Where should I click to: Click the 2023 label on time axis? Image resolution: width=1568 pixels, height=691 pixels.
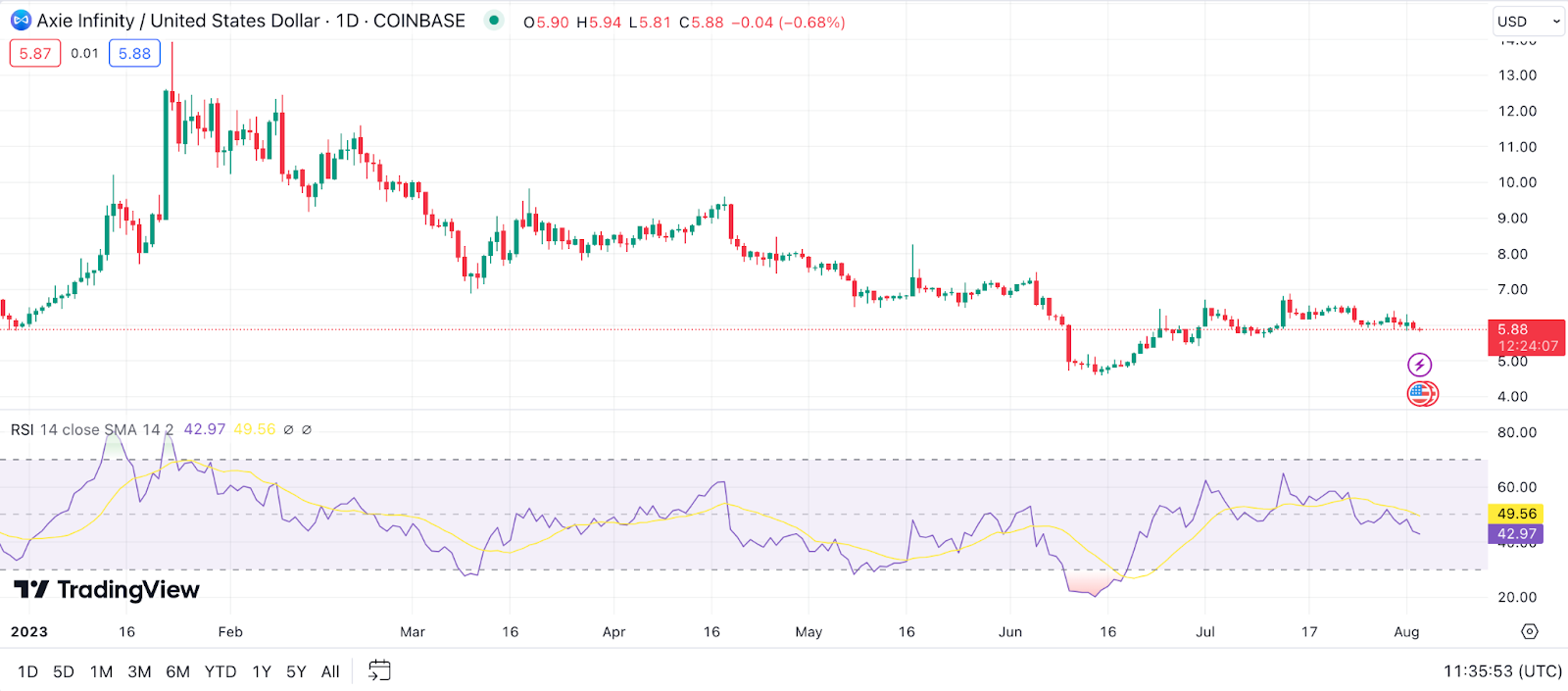pos(29,632)
